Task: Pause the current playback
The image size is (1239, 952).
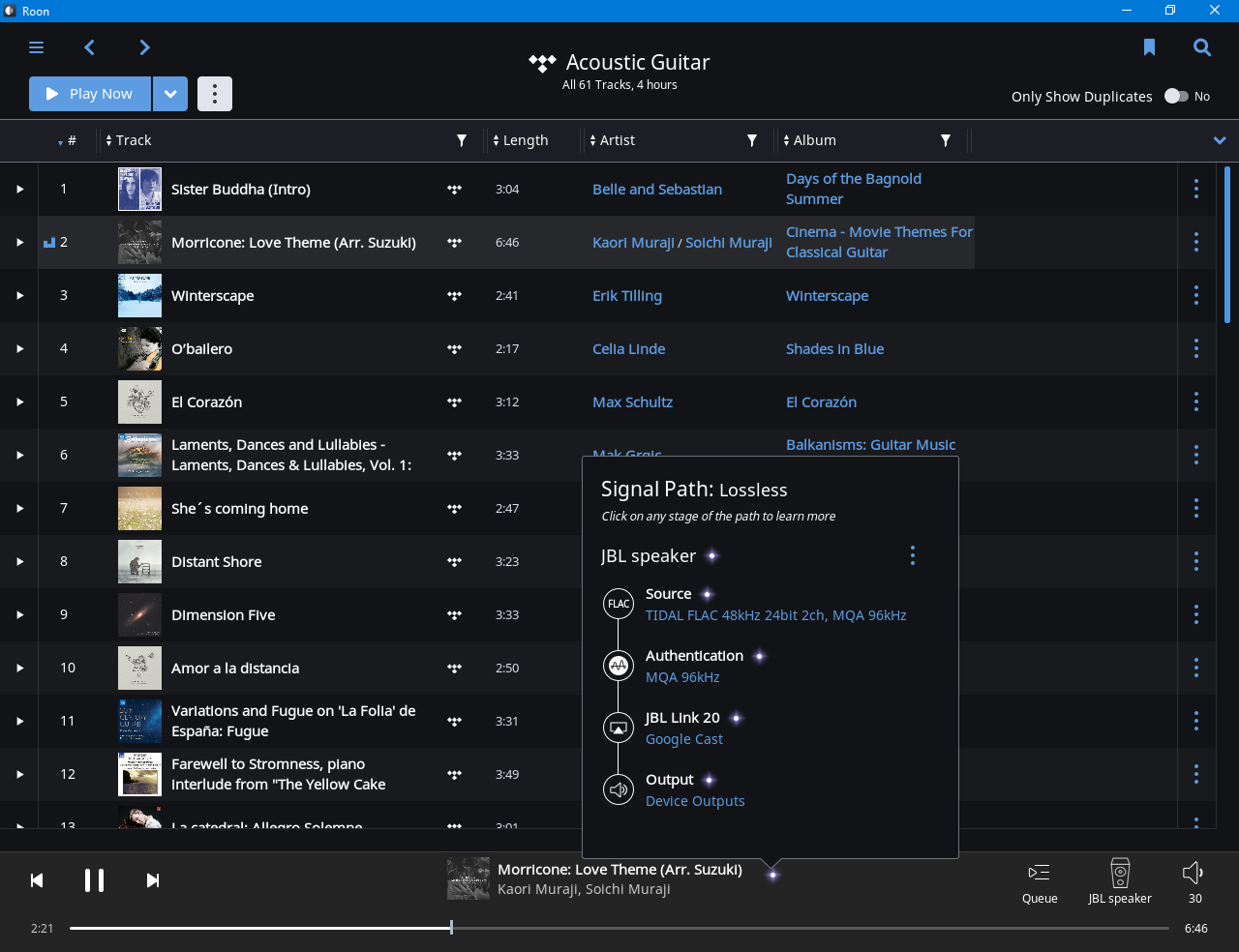Action: click(94, 880)
